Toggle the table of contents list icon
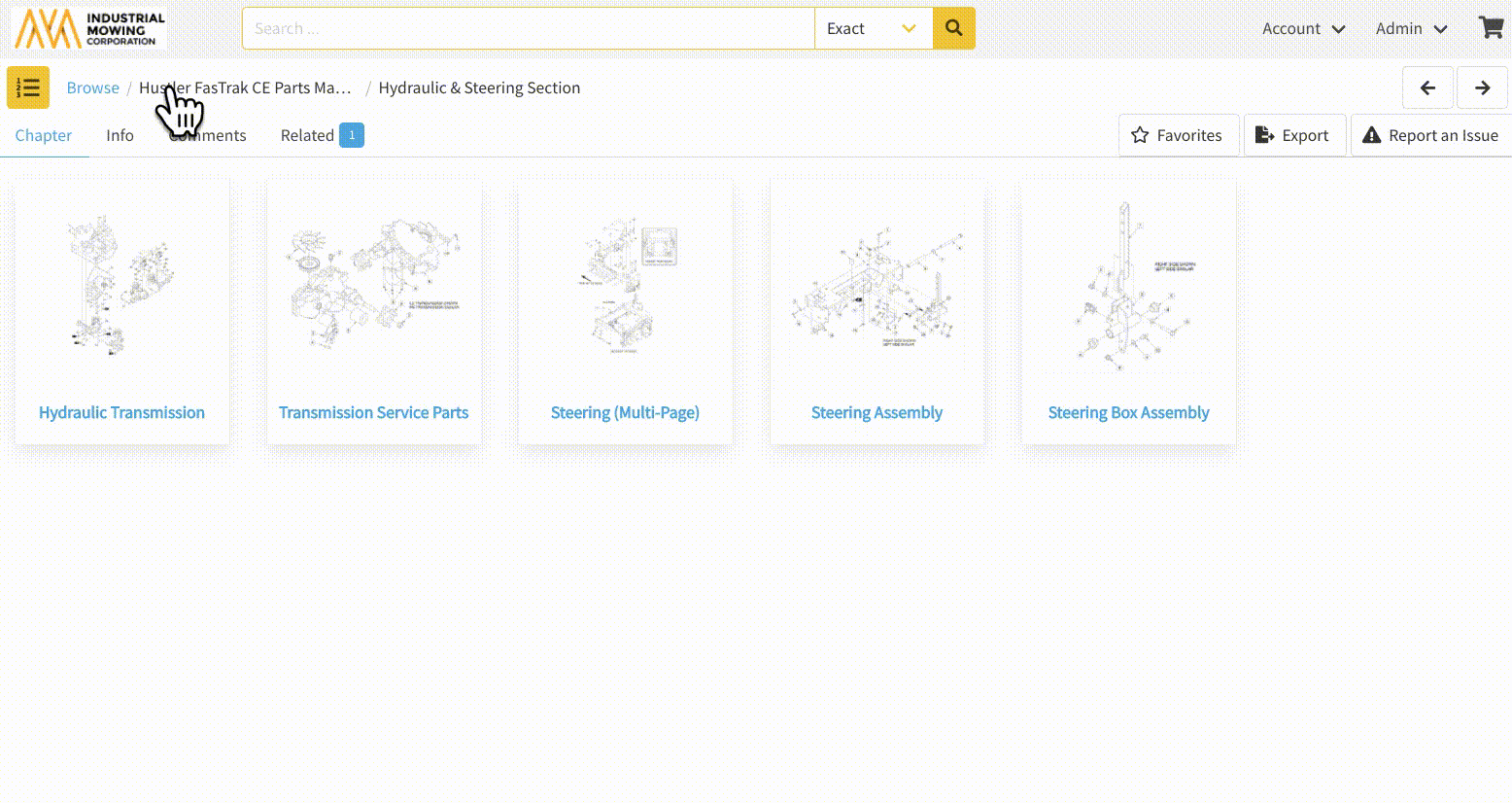The image size is (1512, 803). tap(28, 87)
